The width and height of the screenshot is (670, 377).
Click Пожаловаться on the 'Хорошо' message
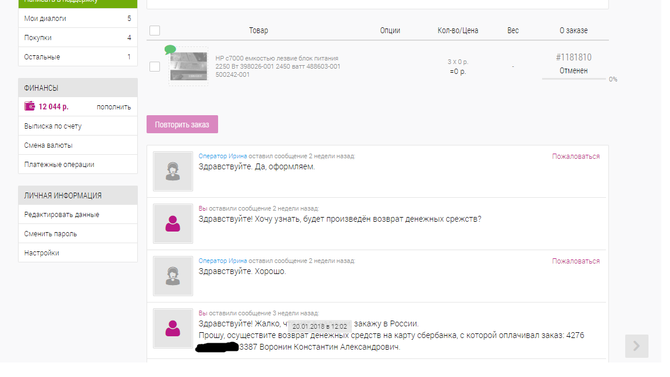click(576, 261)
